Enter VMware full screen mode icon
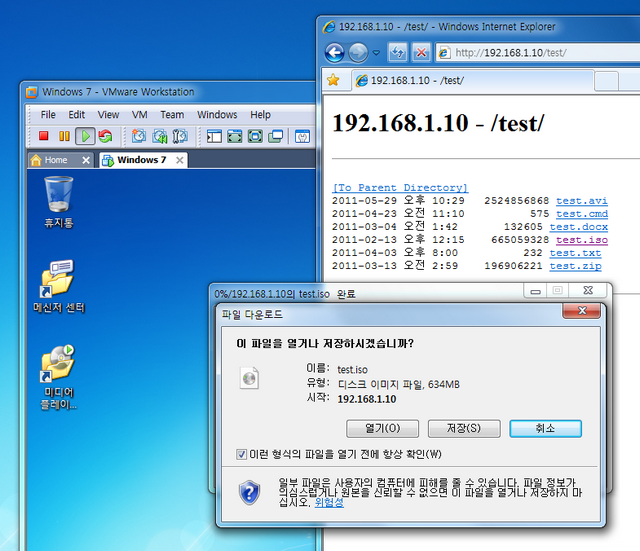Screen dimensions: 640x551 [235, 136]
